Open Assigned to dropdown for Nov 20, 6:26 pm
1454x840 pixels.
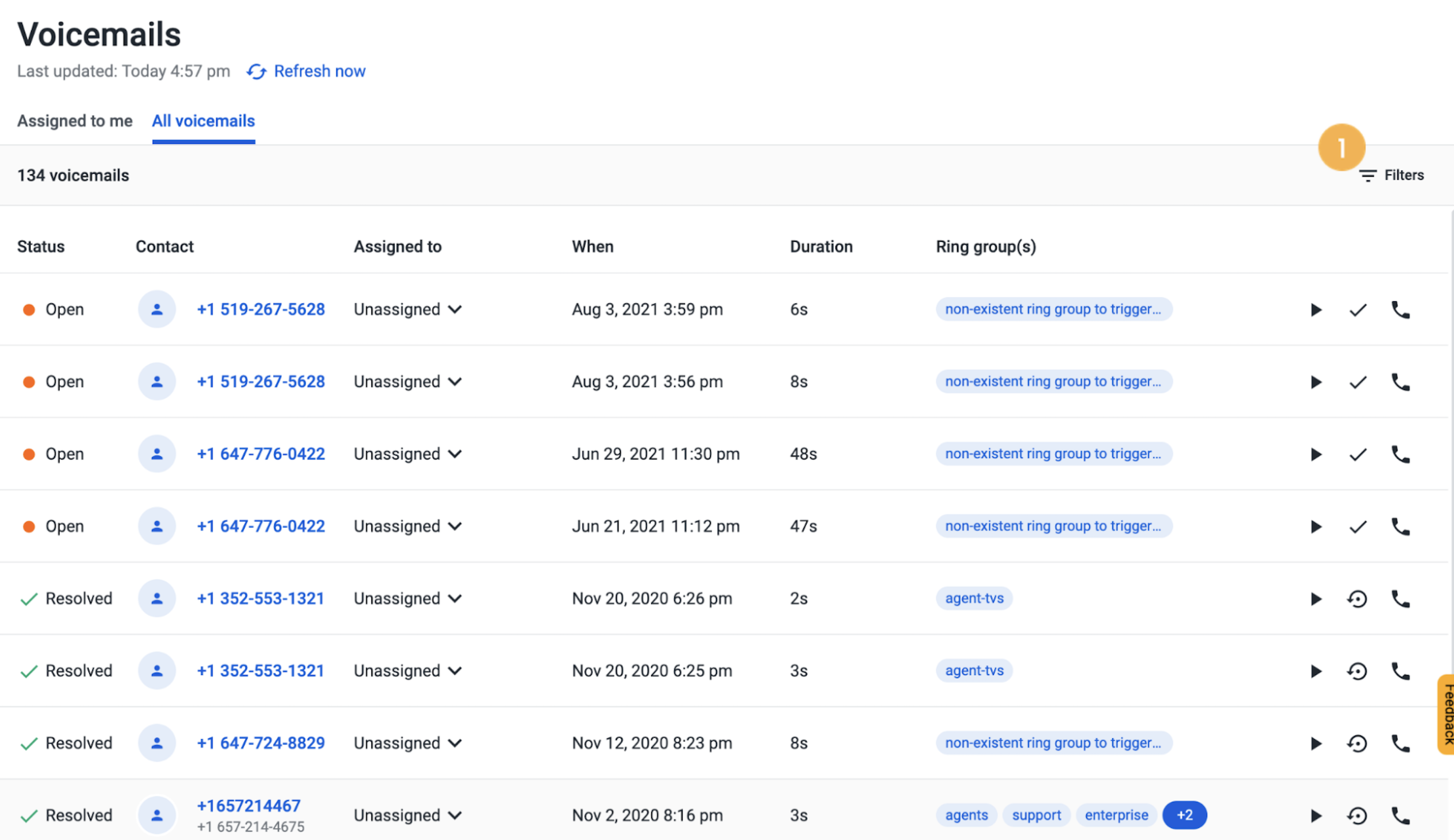[x=408, y=598]
